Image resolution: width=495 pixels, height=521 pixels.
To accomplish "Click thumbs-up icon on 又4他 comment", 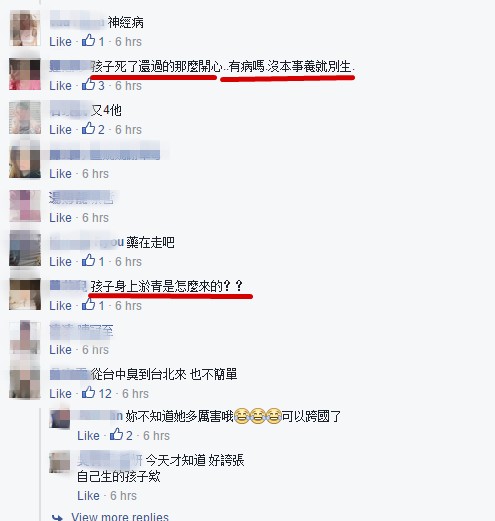I will 88,129.
